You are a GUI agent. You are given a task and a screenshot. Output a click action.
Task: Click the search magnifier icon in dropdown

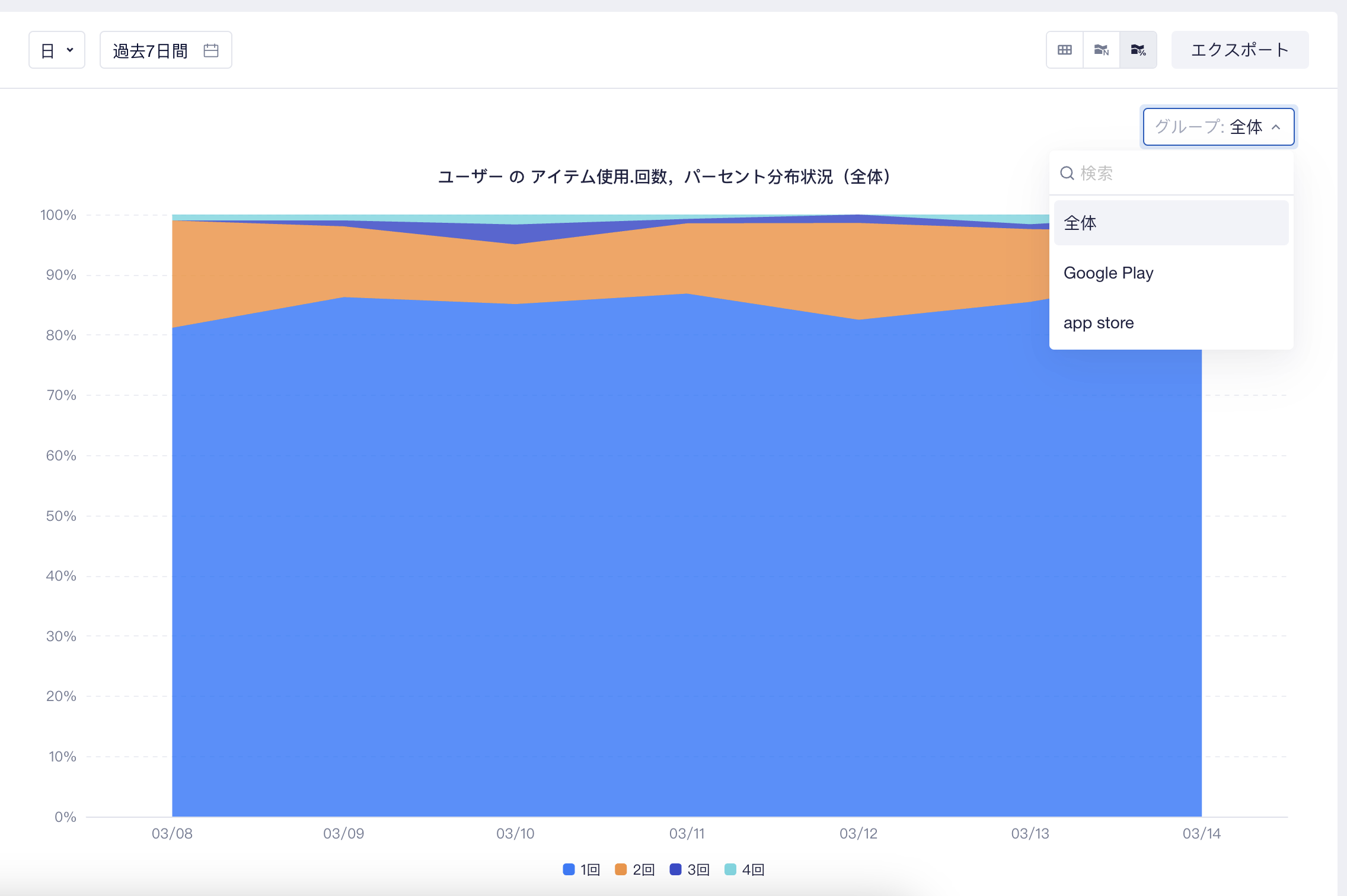tap(1067, 173)
